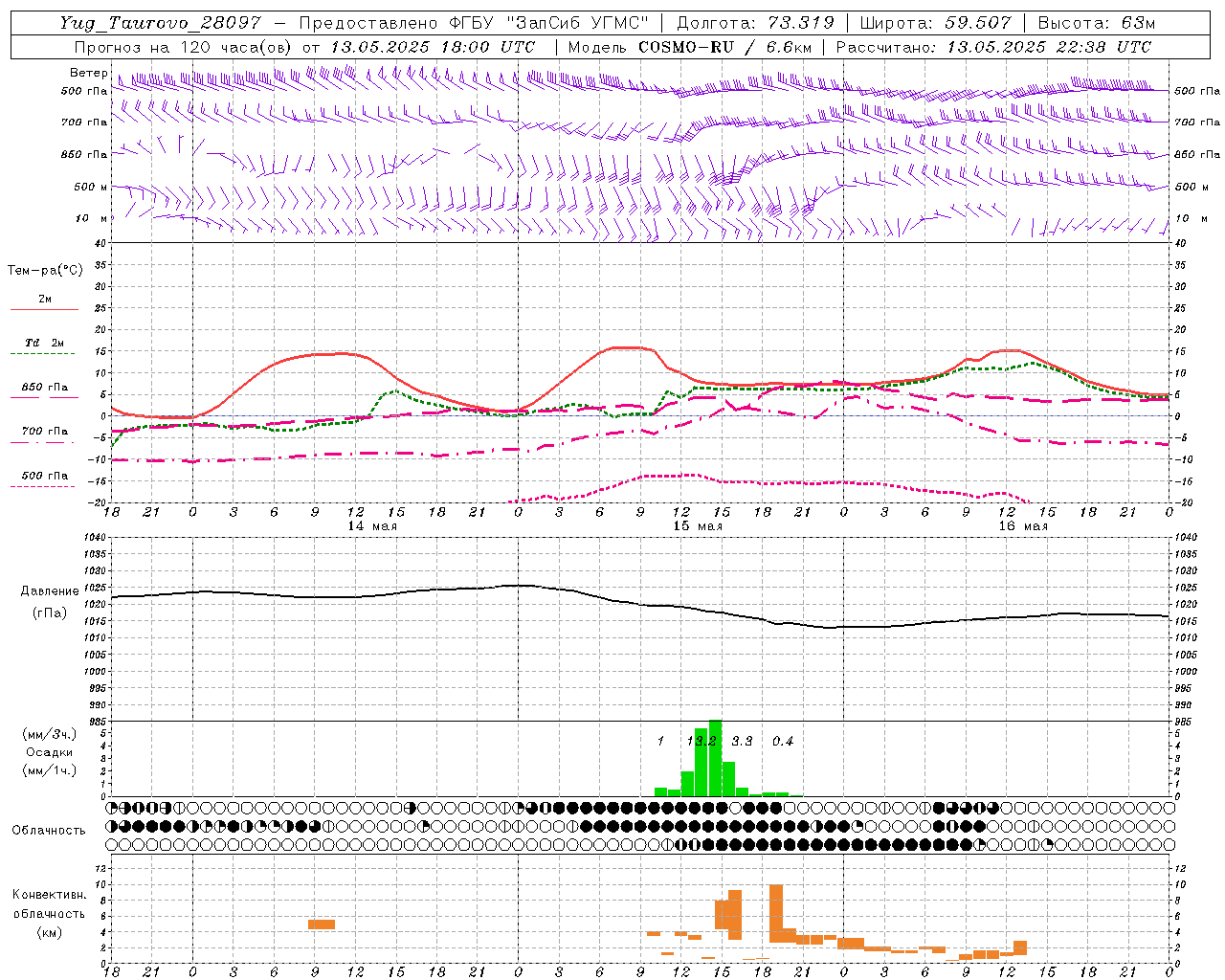This screenshot has height=980, width=1225.
Task: Click the "850 гПа" entry in temperature legend
Action: click(x=45, y=388)
